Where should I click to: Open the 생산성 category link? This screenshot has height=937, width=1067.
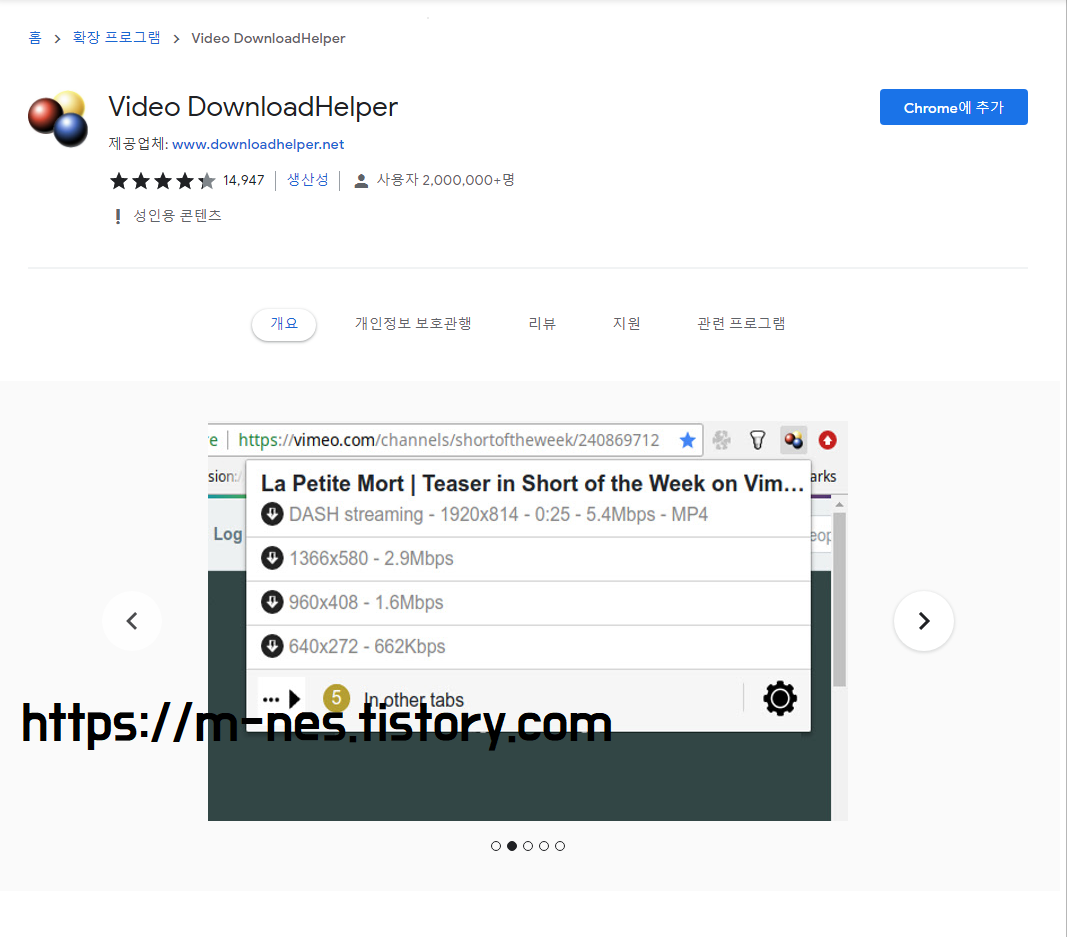[308, 180]
